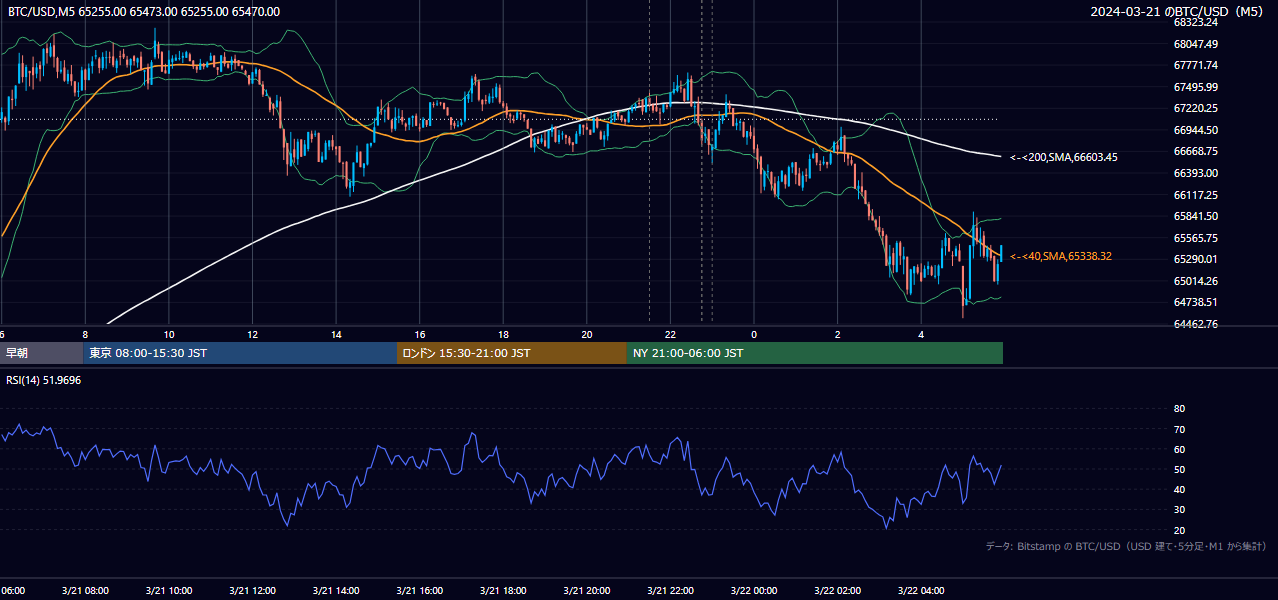Pick the 67220.25 price axis label
1278x600 pixels.
click(x=1196, y=108)
